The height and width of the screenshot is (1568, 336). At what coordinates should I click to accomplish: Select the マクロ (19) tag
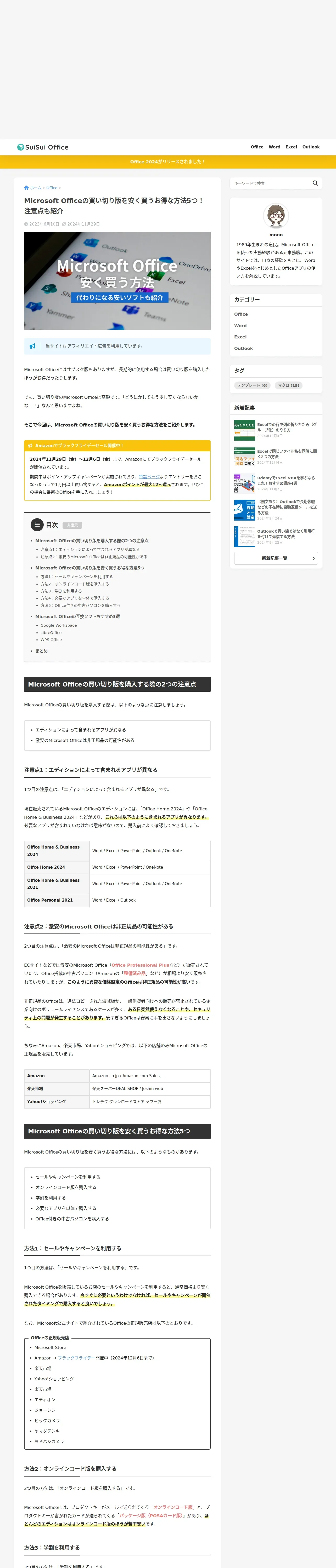point(288,385)
